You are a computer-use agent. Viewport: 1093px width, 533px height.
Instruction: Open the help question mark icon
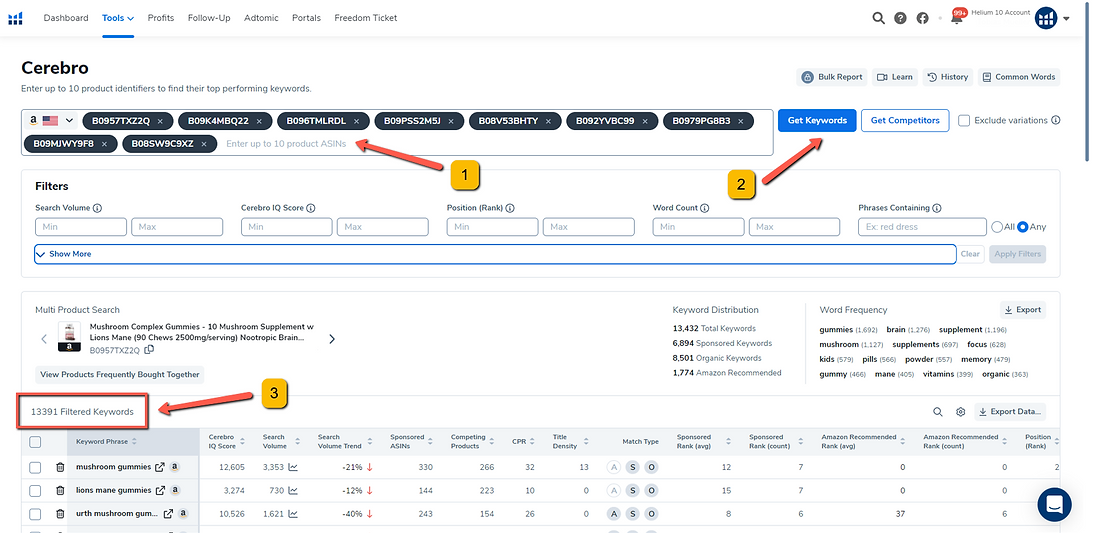pyautogui.click(x=901, y=18)
